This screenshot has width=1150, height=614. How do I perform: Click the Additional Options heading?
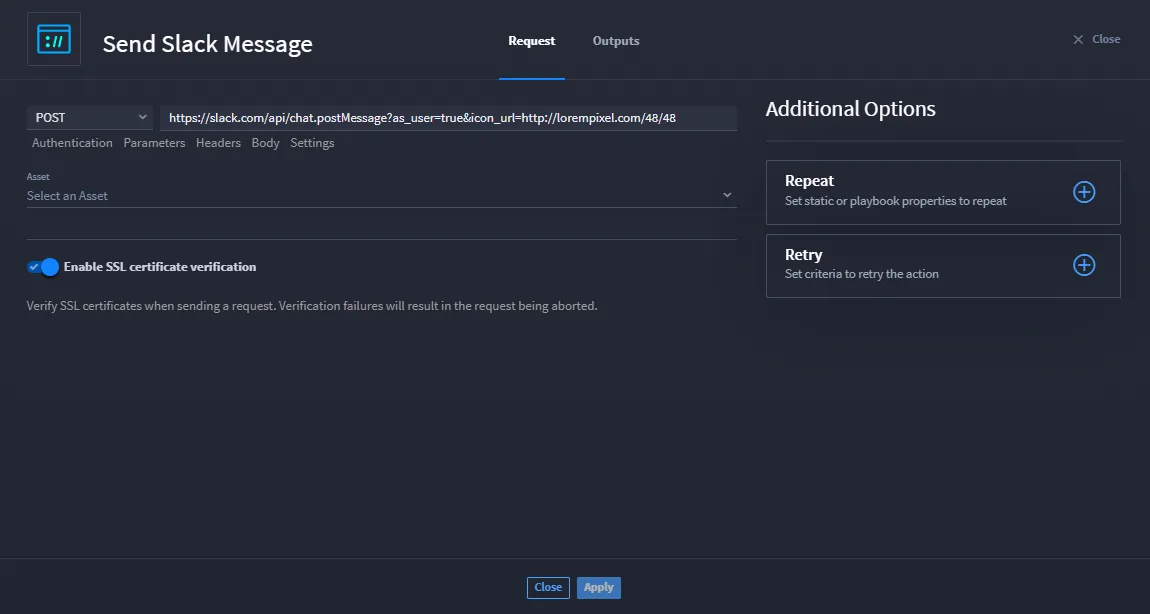pyautogui.click(x=851, y=109)
